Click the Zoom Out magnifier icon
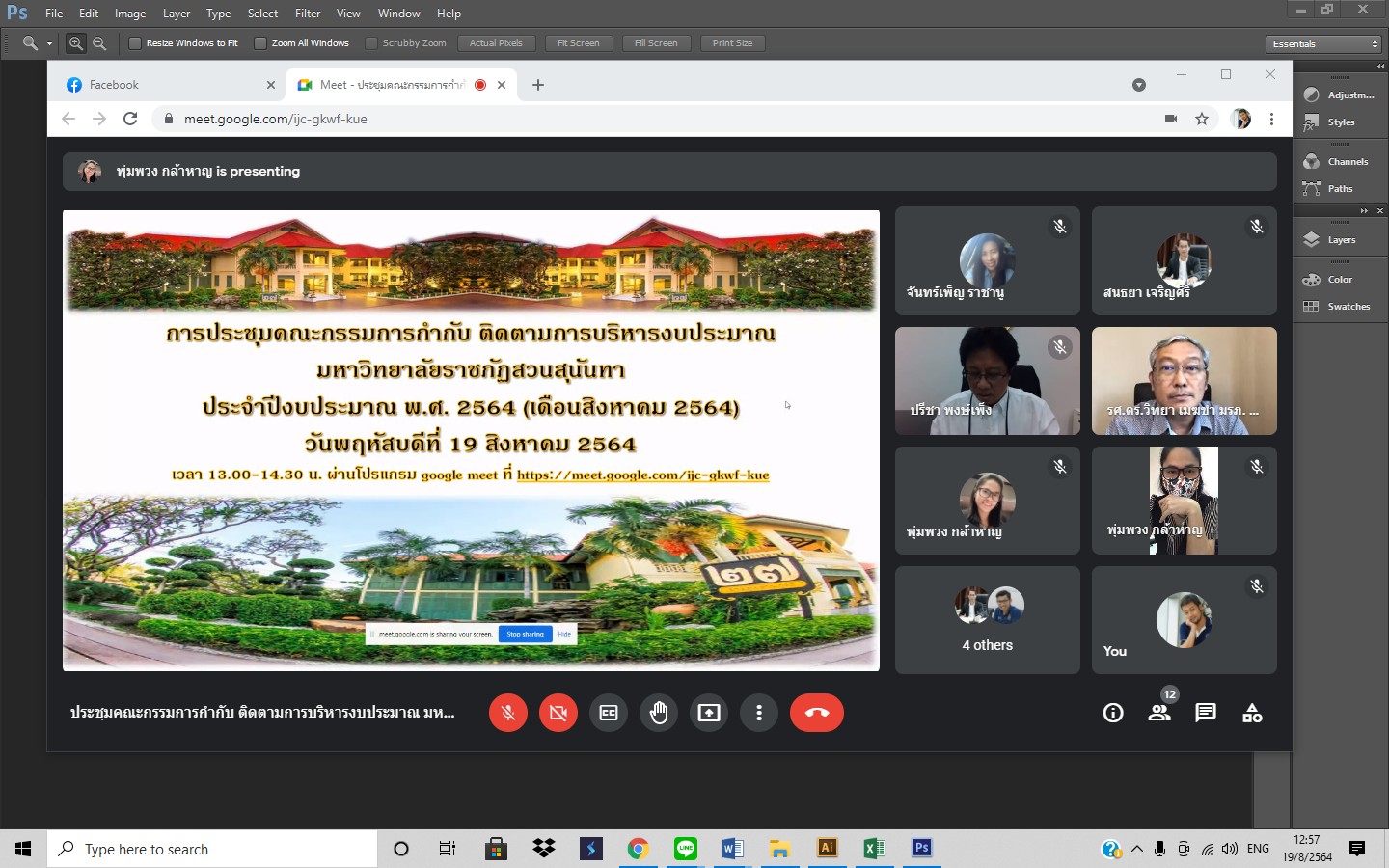The width and height of the screenshot is (1389, 868). click(98, 43)
